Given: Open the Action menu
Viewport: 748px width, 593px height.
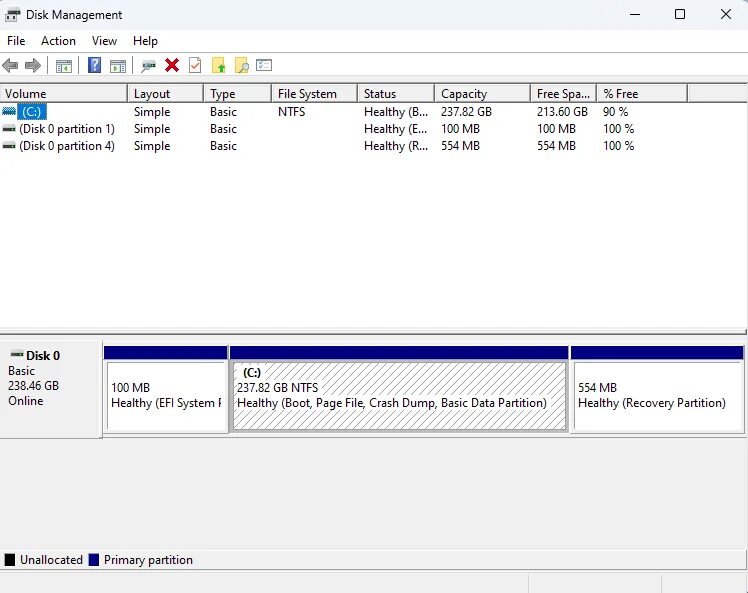Looking at the screenshot, I should click(58, 41).
